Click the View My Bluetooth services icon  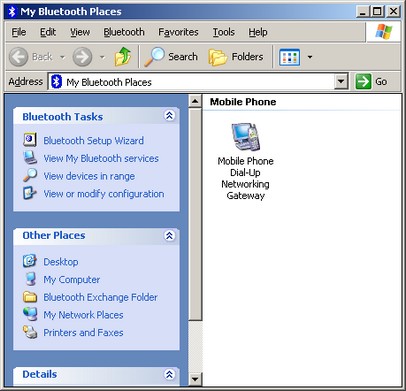[x=30, y=158]
